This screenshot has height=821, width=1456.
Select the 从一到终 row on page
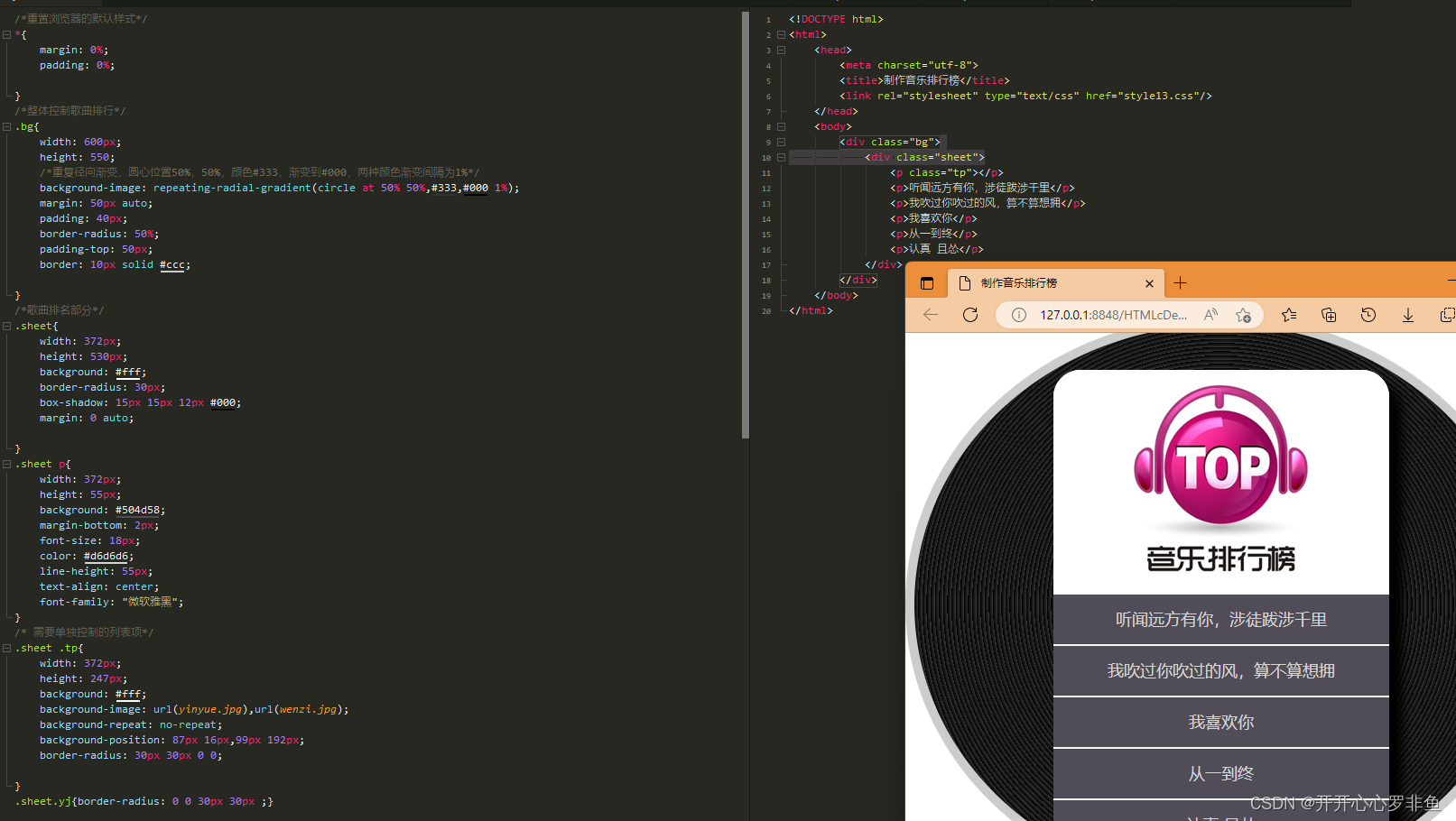[x=1220, y=774]
